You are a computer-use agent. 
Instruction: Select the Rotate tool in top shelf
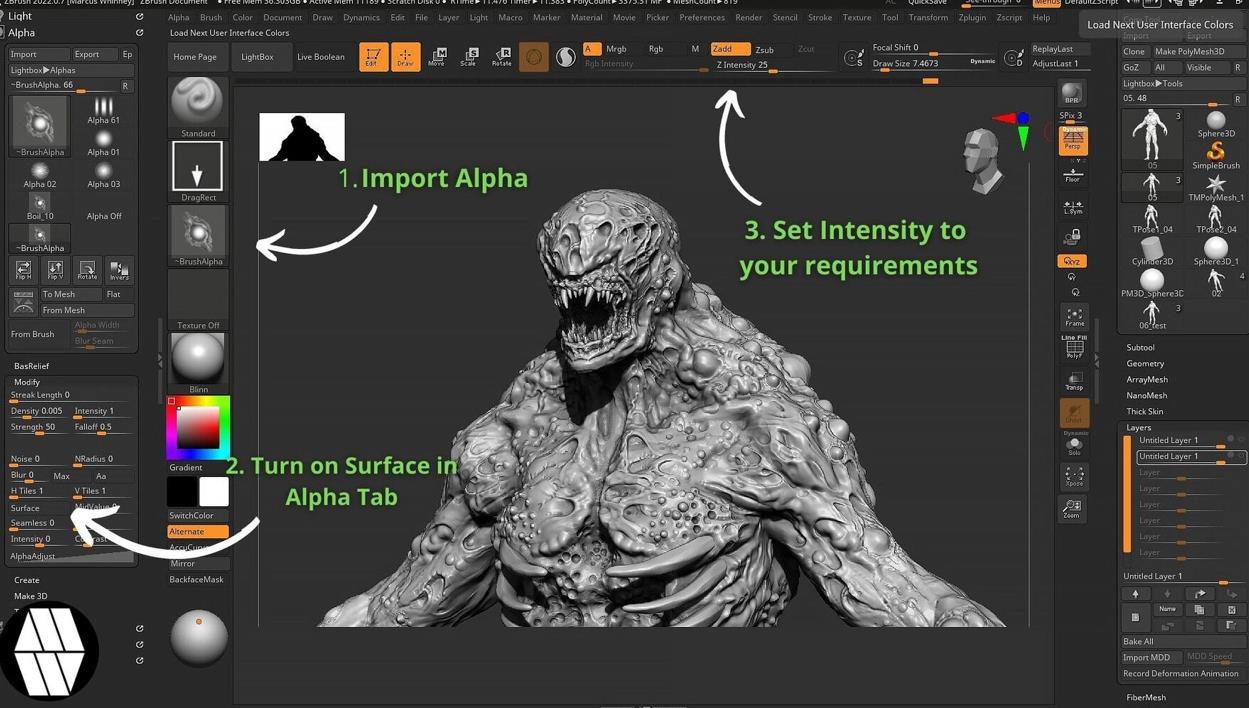tap(501, 57)
